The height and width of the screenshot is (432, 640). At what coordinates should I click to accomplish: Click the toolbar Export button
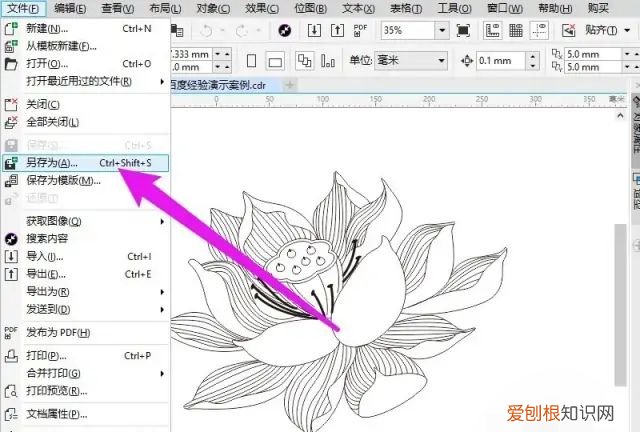(337, 30)
